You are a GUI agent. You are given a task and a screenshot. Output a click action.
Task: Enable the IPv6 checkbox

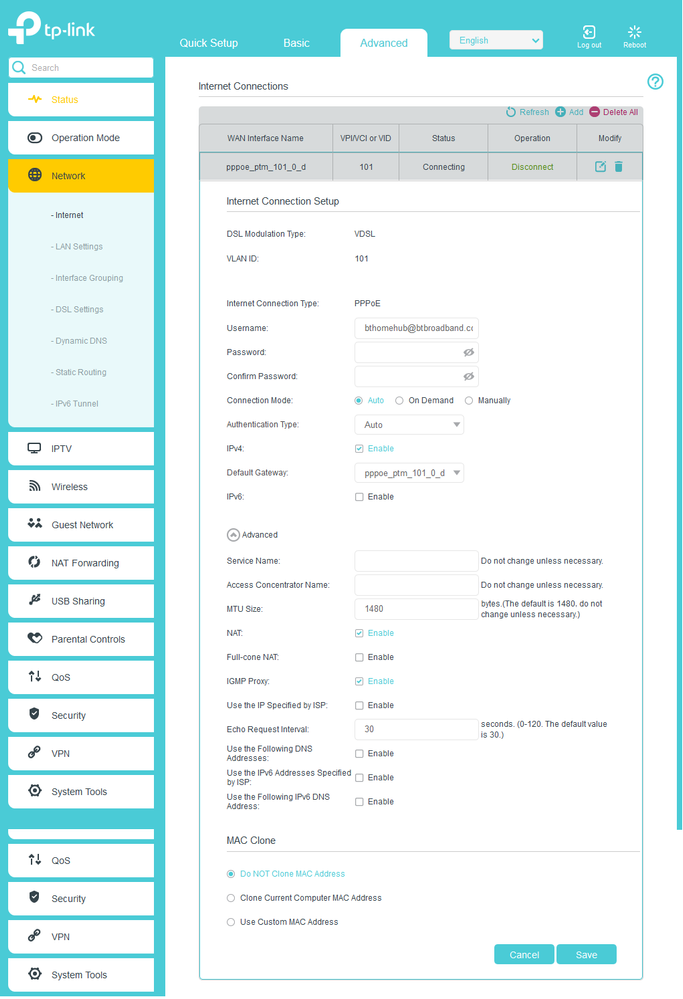[360, 497]
